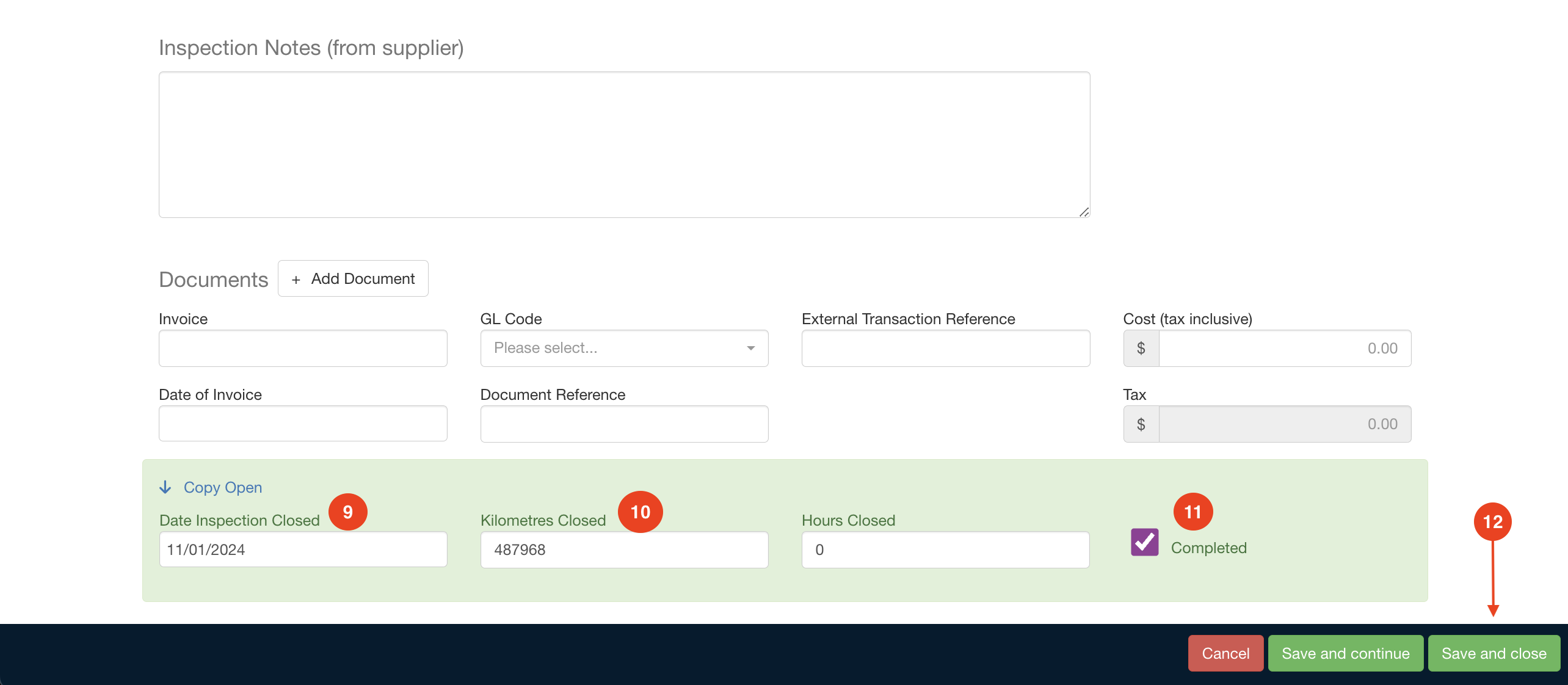Click the notes textarea resize handle
This screenshot has width=1568, height=685.
coord(1084,212)
